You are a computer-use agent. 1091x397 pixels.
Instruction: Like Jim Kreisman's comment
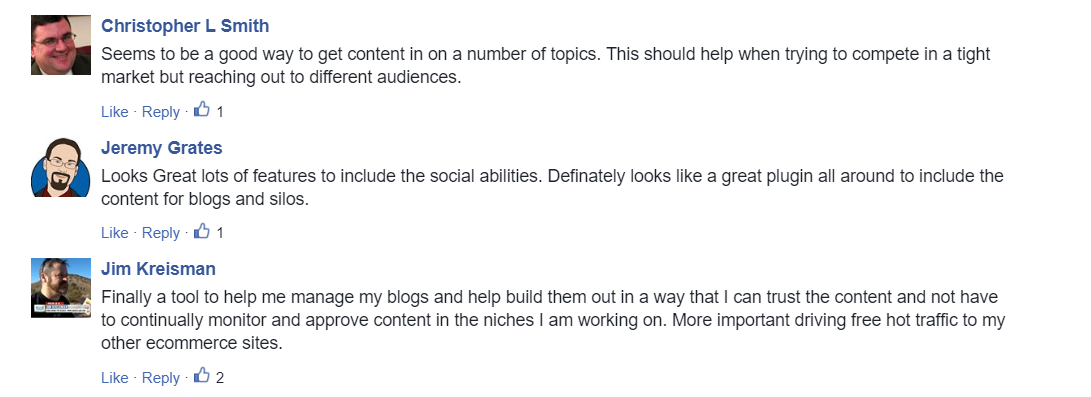tap(115, 378)
